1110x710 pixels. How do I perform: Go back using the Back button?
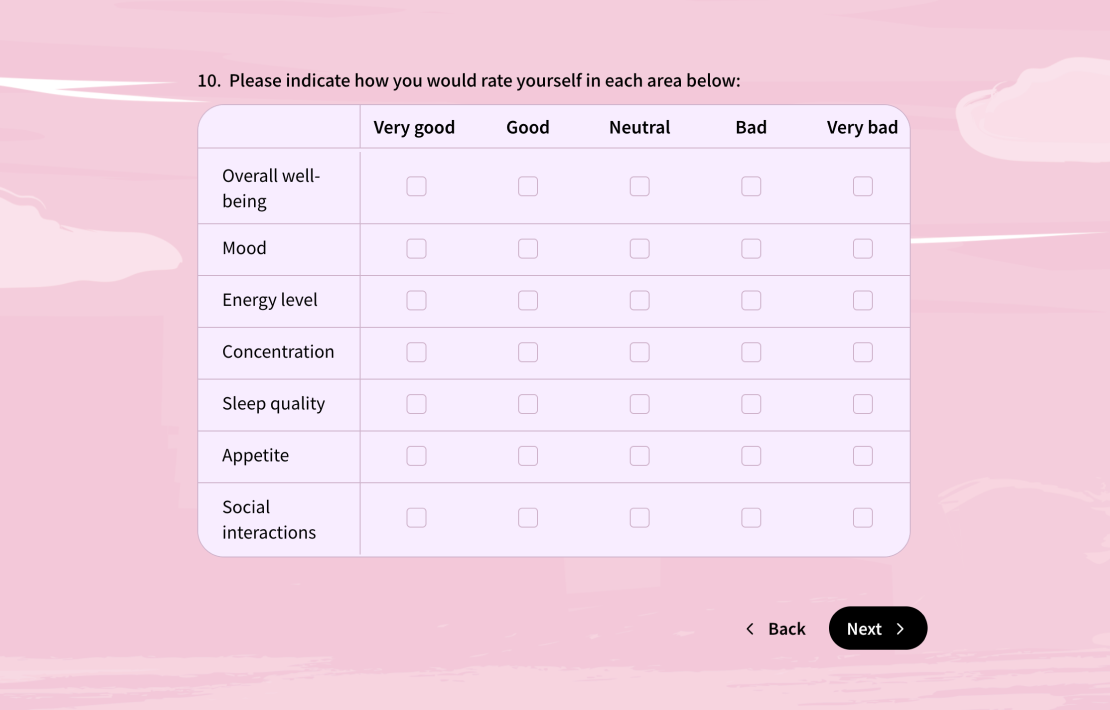click(787, 628)
